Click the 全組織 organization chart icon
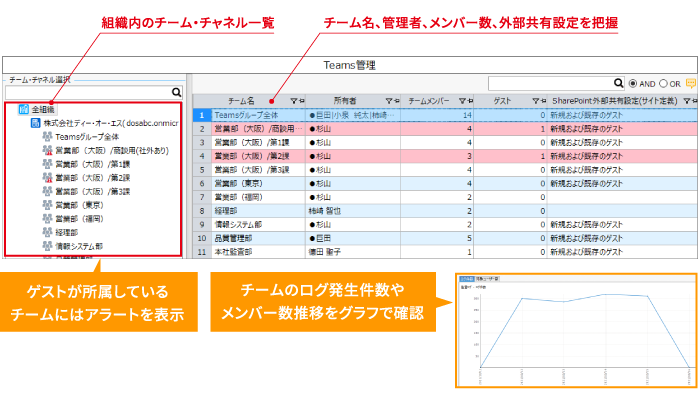This screenshot has width=700, height=397. click(24, 109)
